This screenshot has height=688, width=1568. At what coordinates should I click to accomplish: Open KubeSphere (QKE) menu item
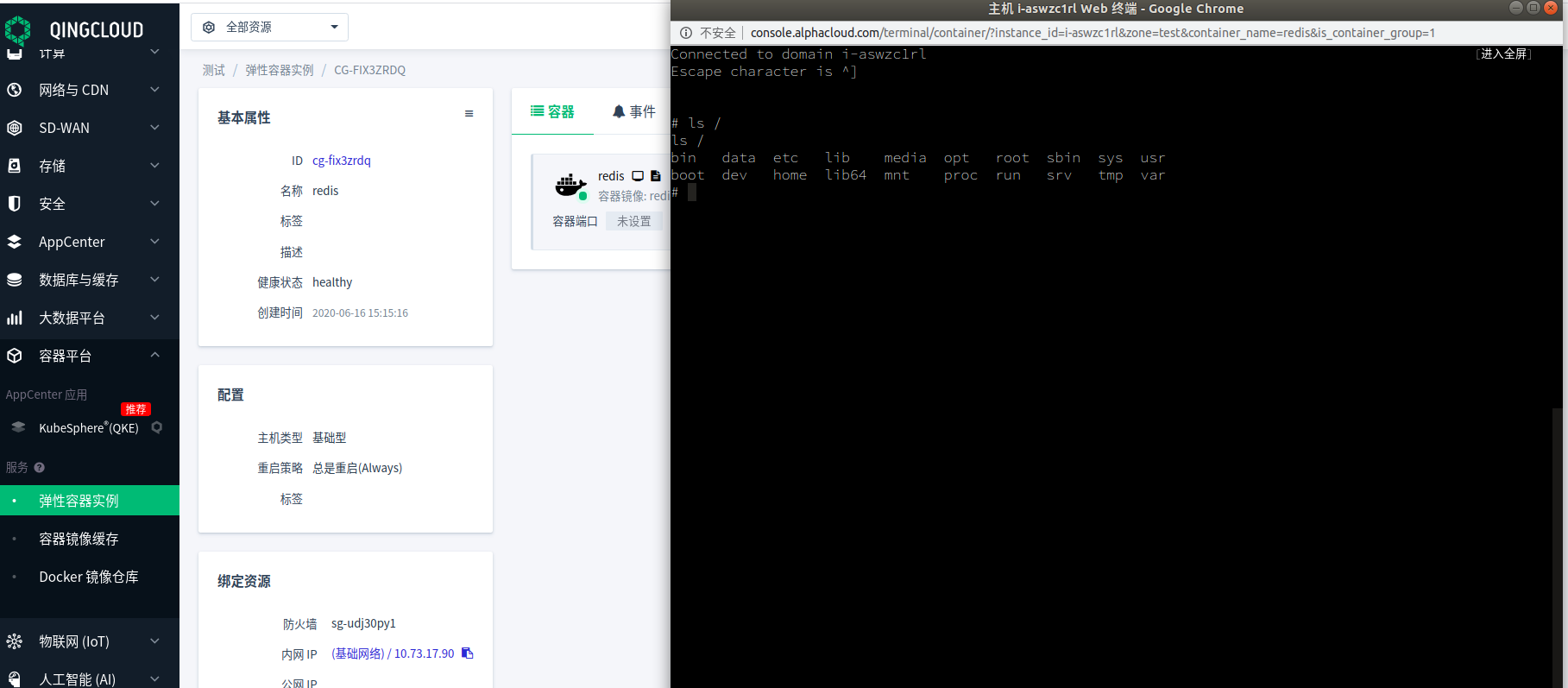coord(90,427)
